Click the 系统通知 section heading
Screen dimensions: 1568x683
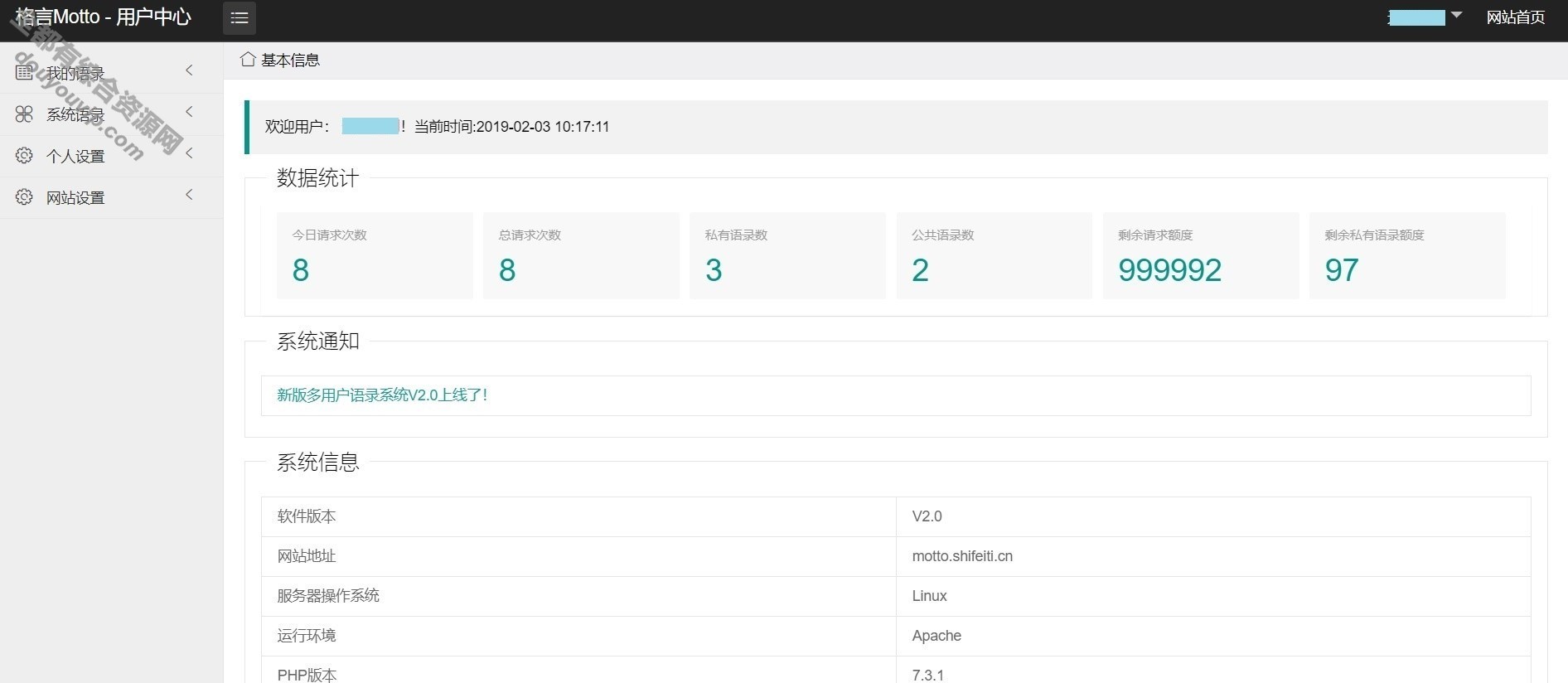(317, 341)
